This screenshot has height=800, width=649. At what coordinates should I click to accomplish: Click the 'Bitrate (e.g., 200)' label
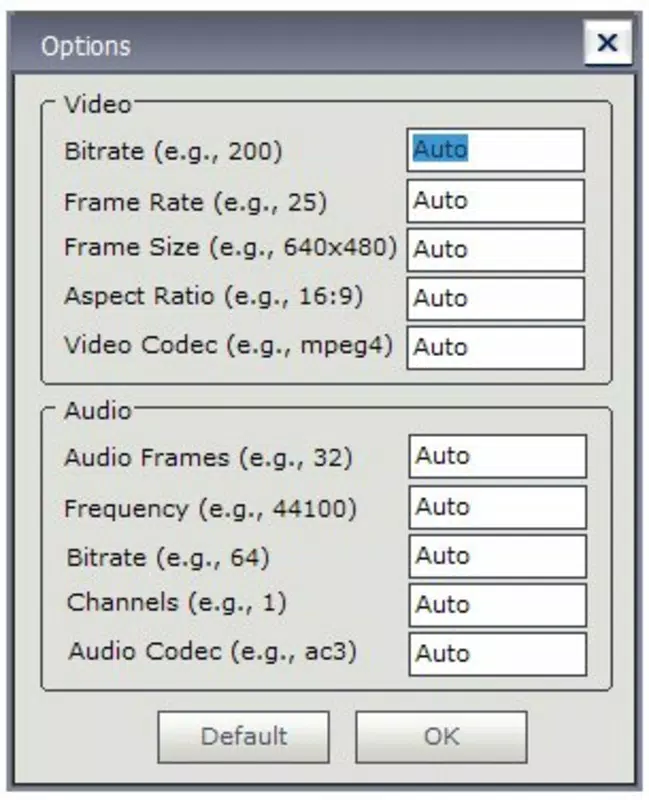pyautogui.click(x=173, y=152)
